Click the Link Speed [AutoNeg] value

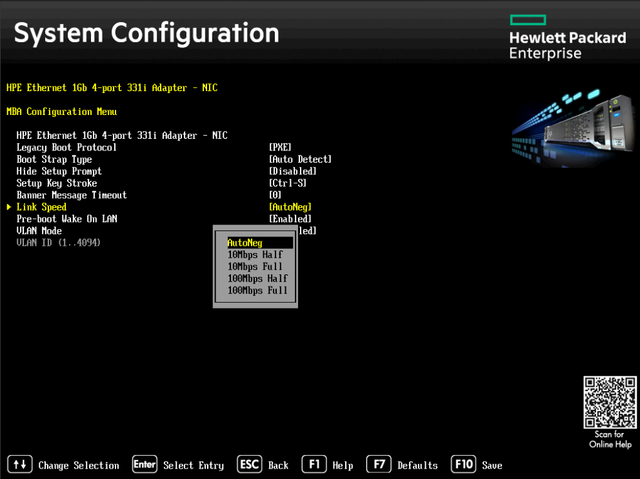290,207
